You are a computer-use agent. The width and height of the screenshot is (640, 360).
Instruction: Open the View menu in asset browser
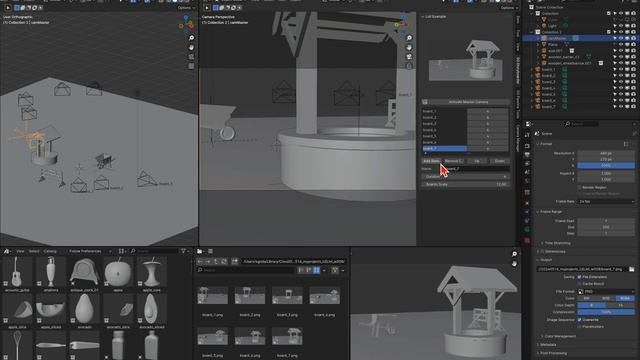tap(20, 251)
